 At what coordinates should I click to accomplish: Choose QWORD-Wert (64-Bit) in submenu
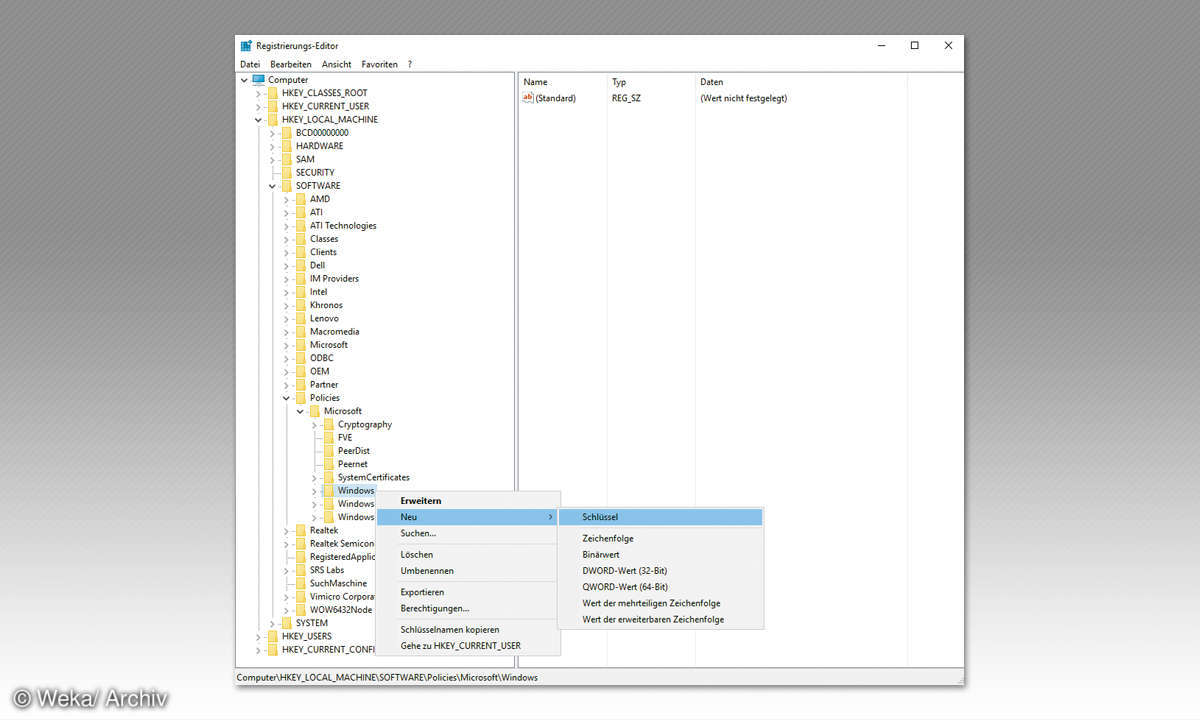660,587
